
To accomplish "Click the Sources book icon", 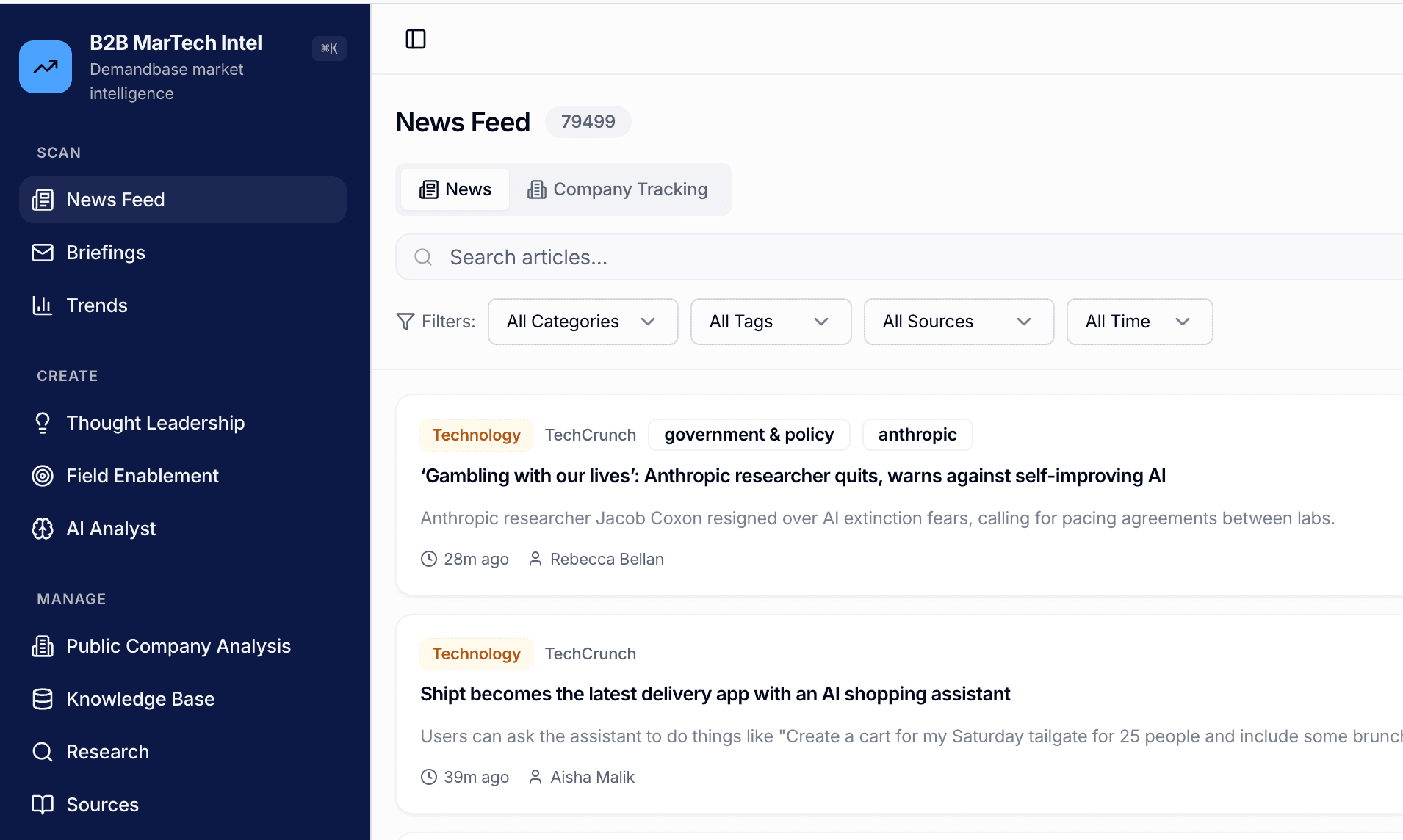I will pos(43,805).
